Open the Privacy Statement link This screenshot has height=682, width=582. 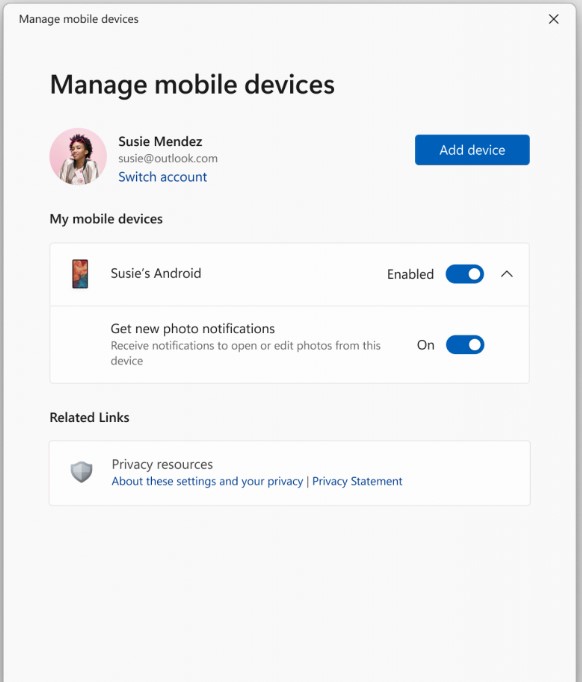(357, 481)
